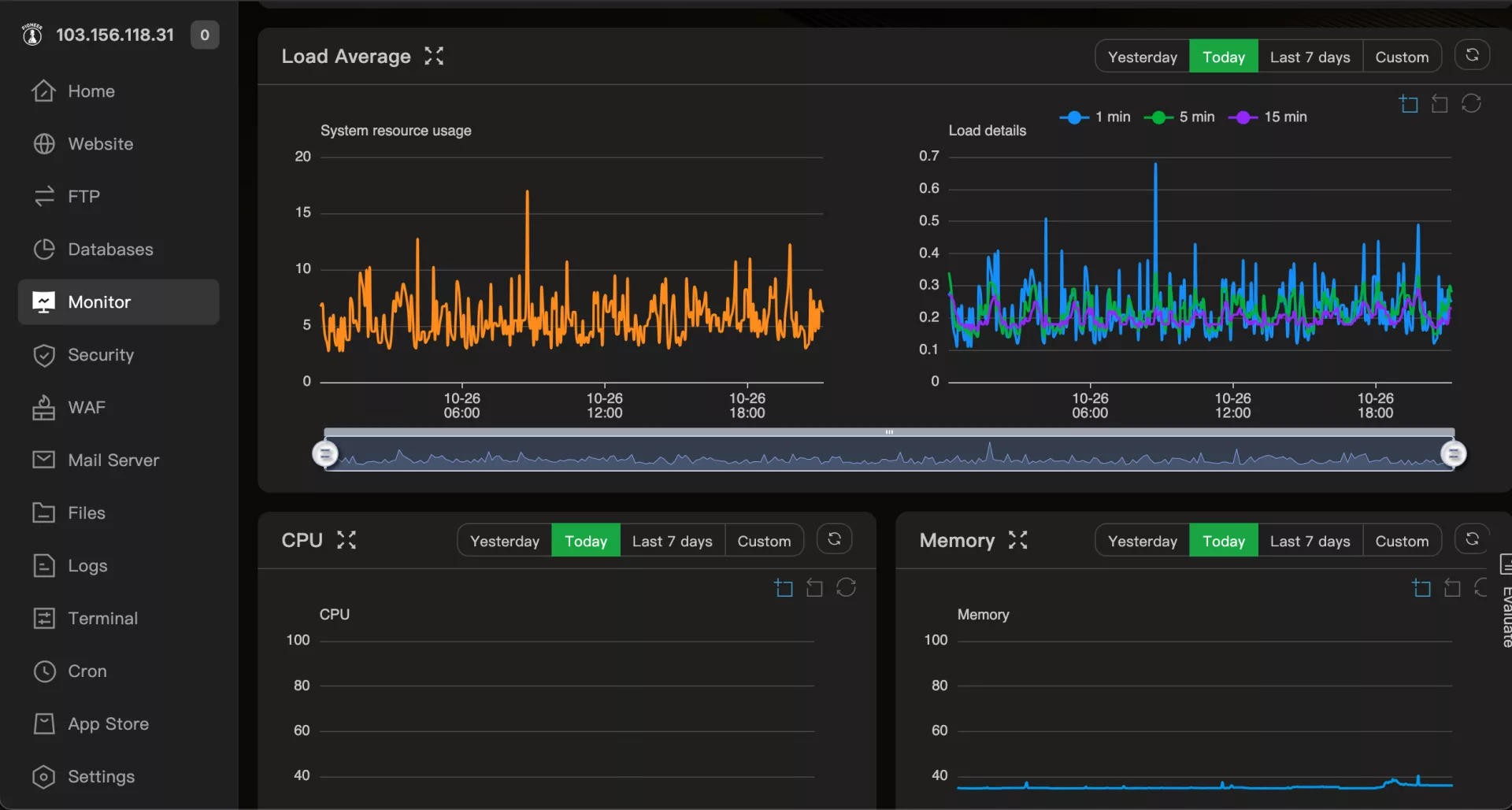
Task: Reset zoom on Load Average chart
Action: tap(1440, 104)
